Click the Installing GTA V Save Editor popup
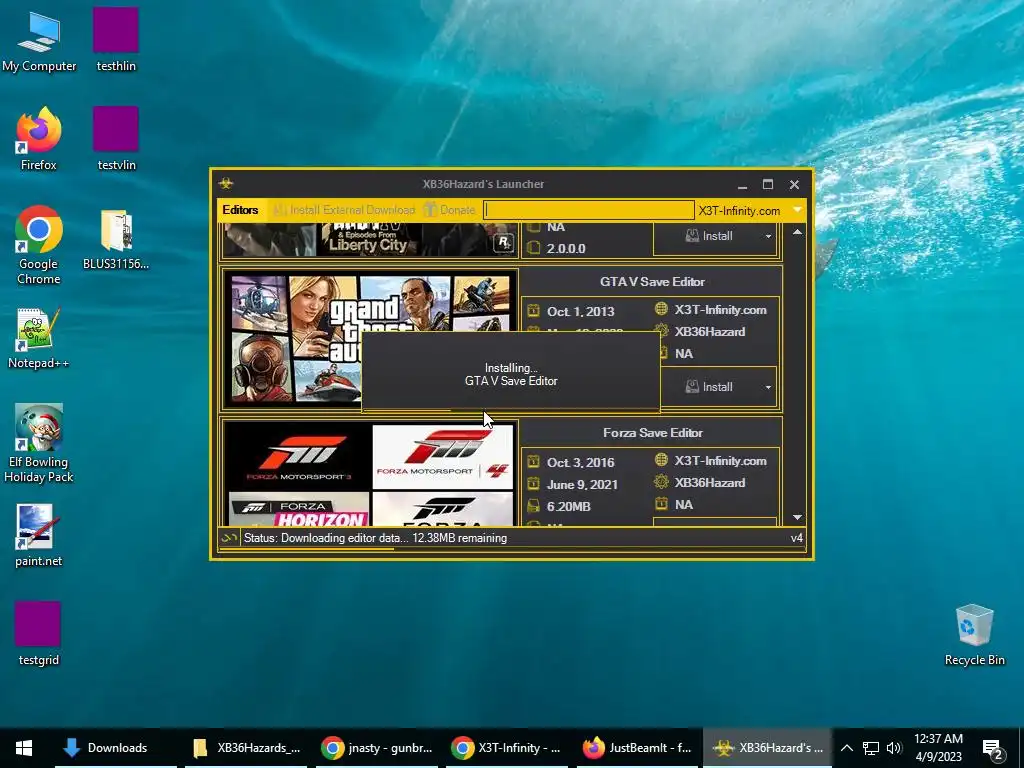Viewport: 1024px width, 768px height. (x=511, y=372)
